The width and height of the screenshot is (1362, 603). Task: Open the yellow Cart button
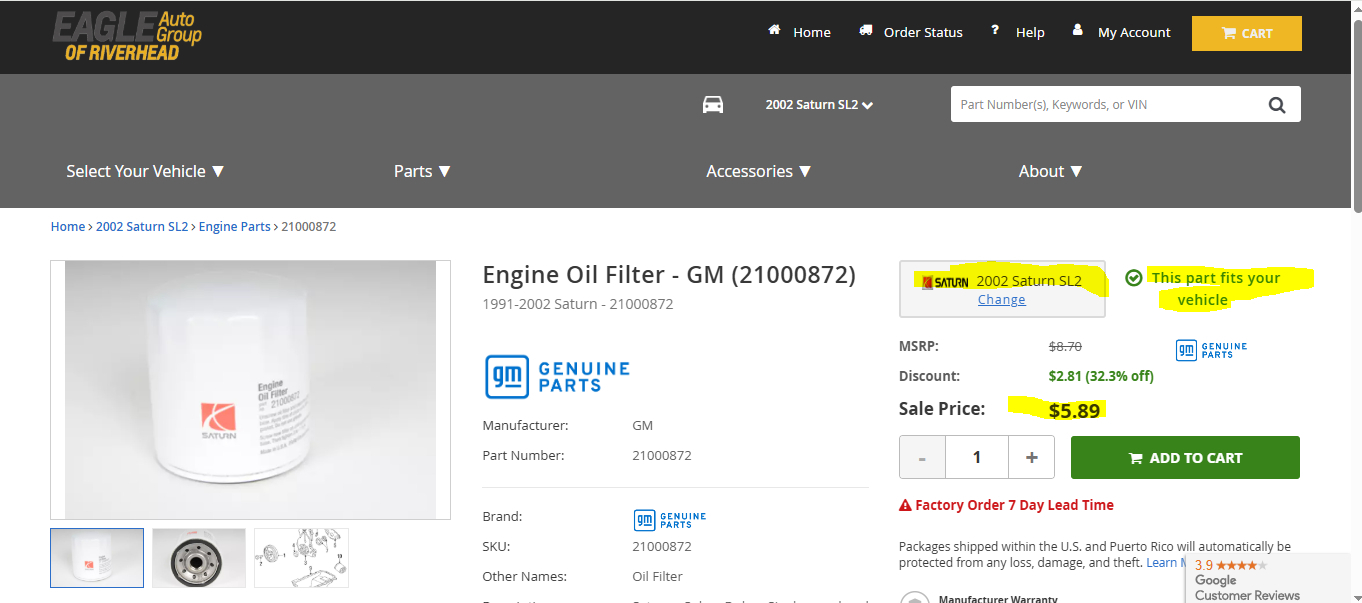(1246, 33)
